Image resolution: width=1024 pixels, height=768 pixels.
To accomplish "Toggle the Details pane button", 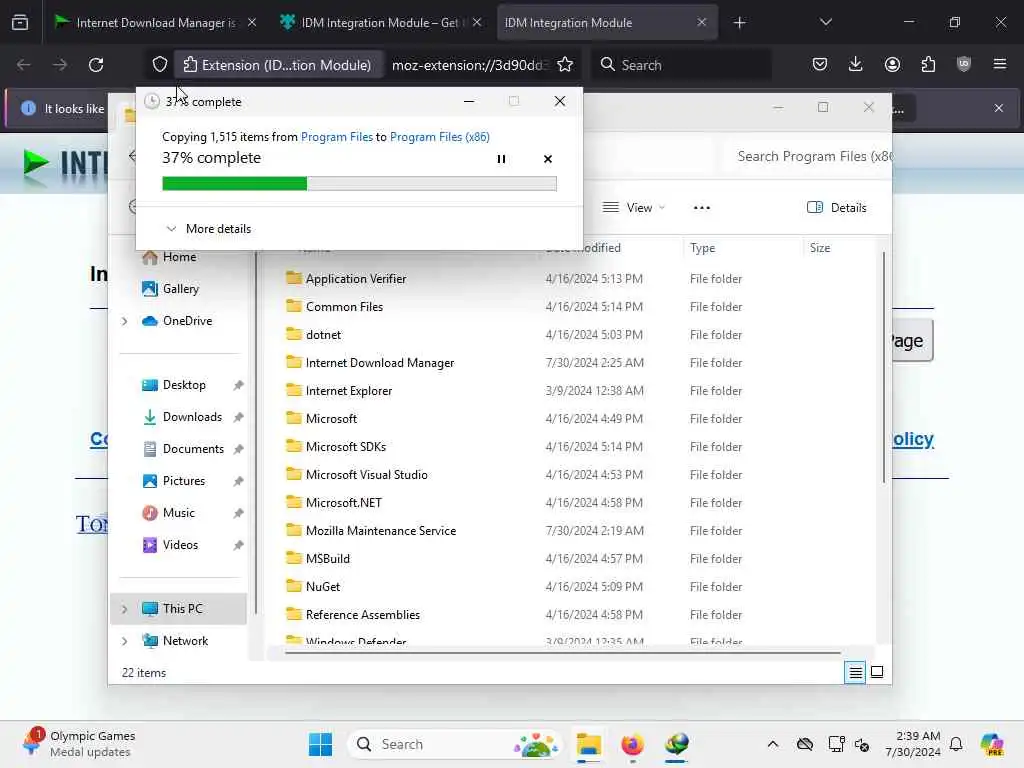I will [837, 208].
